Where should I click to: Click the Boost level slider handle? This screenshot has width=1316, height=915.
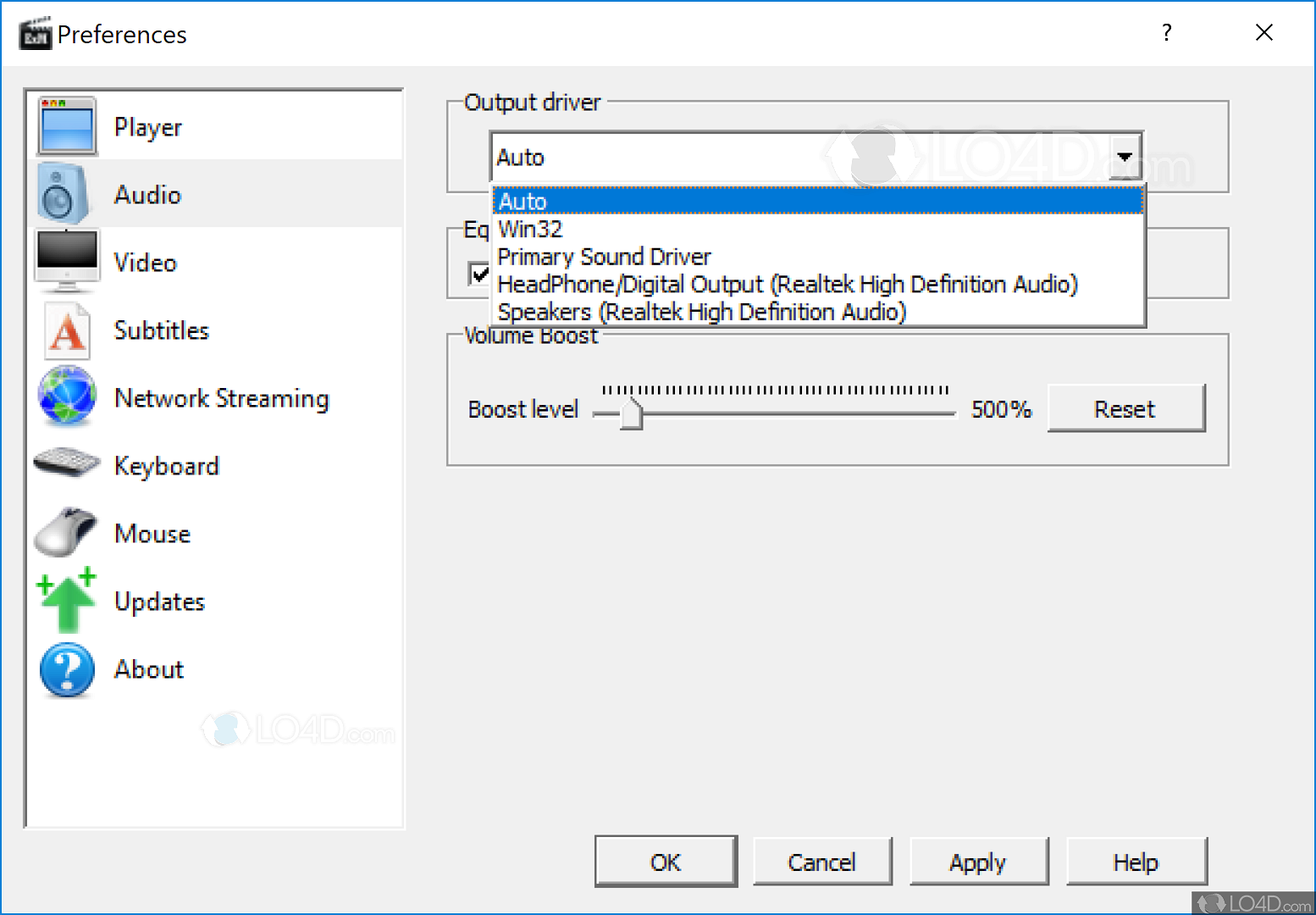coord(631,413)
